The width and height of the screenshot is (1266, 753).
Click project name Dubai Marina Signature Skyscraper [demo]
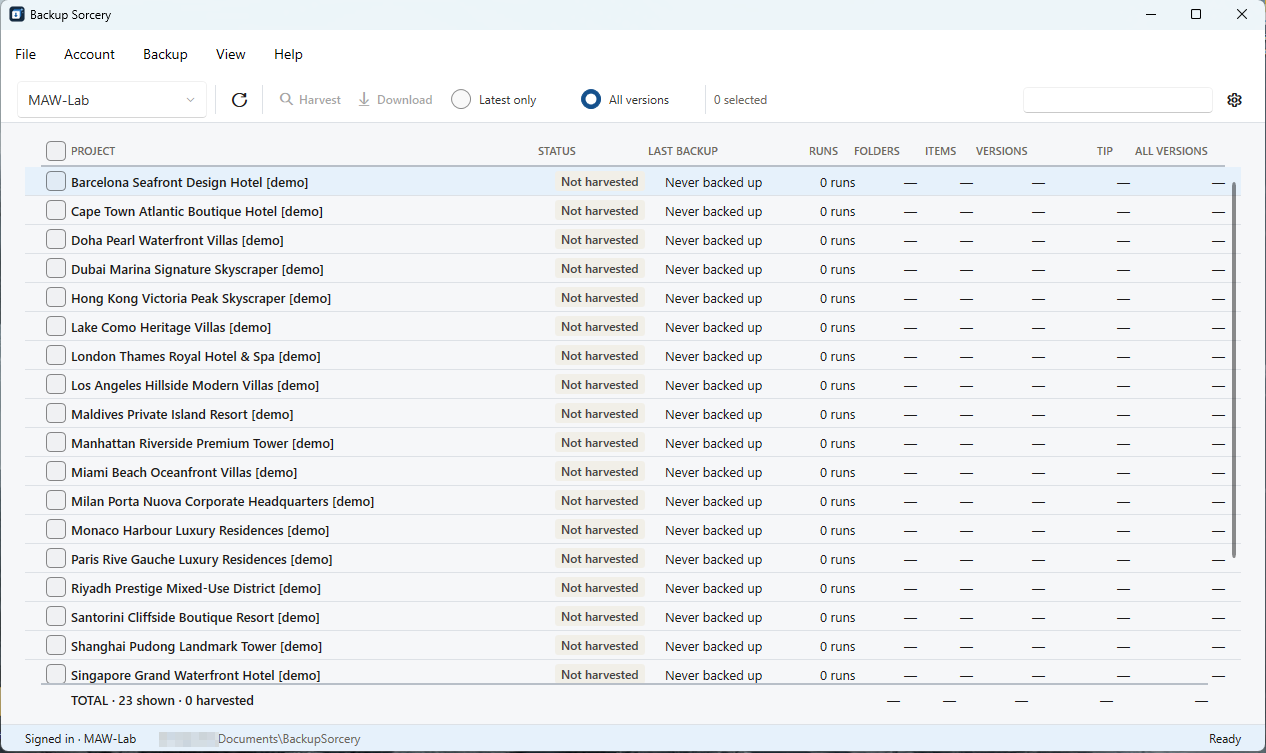[197, 269]
